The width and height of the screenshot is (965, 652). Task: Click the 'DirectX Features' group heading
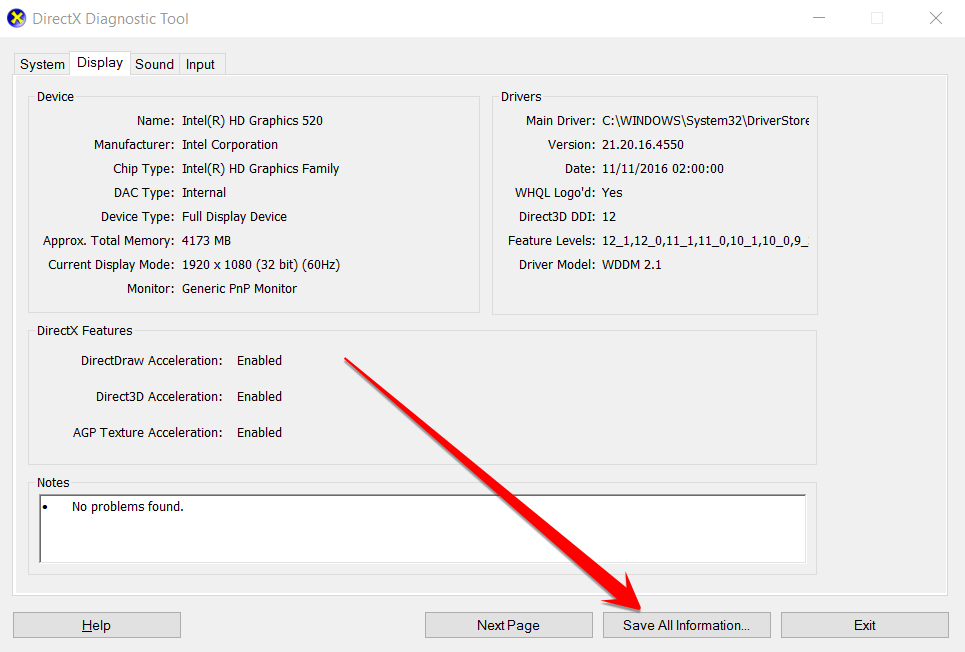(x=84, y=331)
